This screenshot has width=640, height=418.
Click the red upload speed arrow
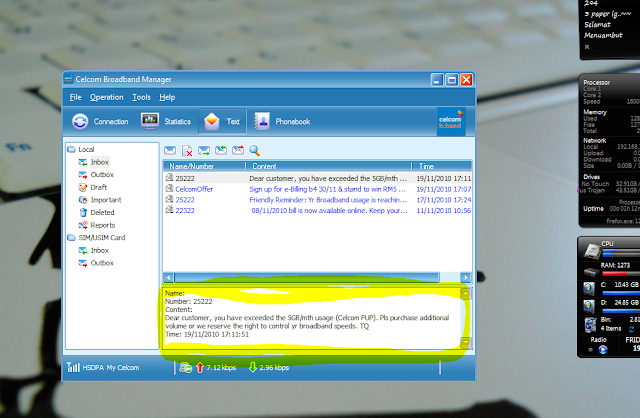(x=200, y=367)
